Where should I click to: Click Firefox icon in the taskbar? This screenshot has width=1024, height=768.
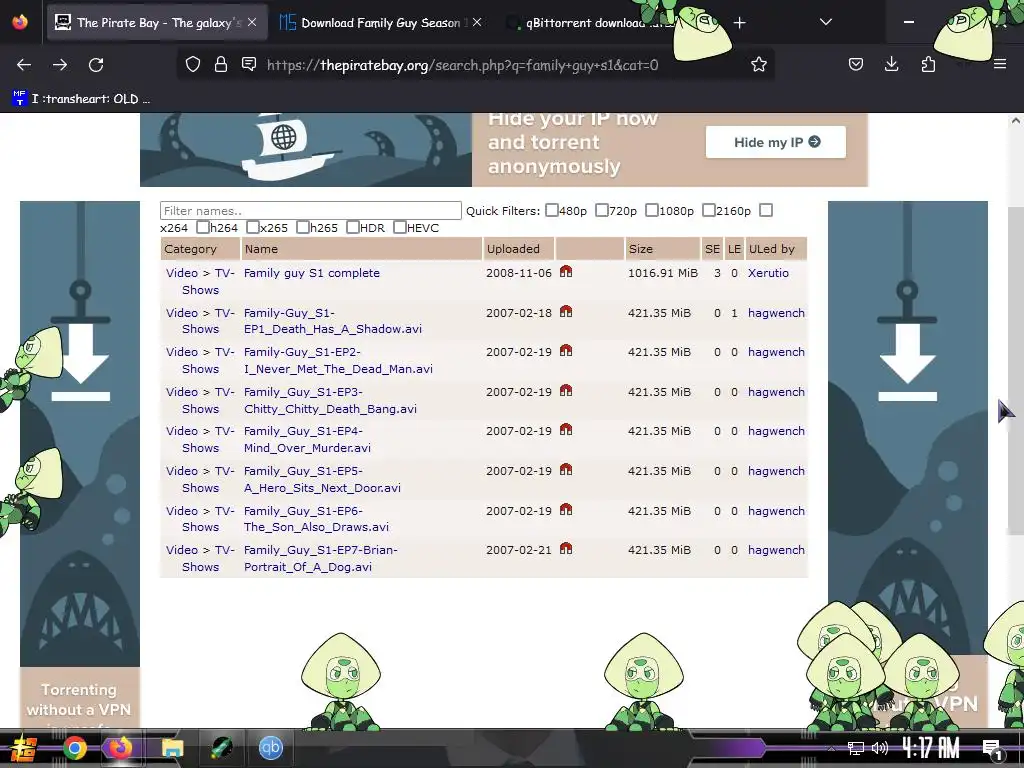click(x=120, y=748)
